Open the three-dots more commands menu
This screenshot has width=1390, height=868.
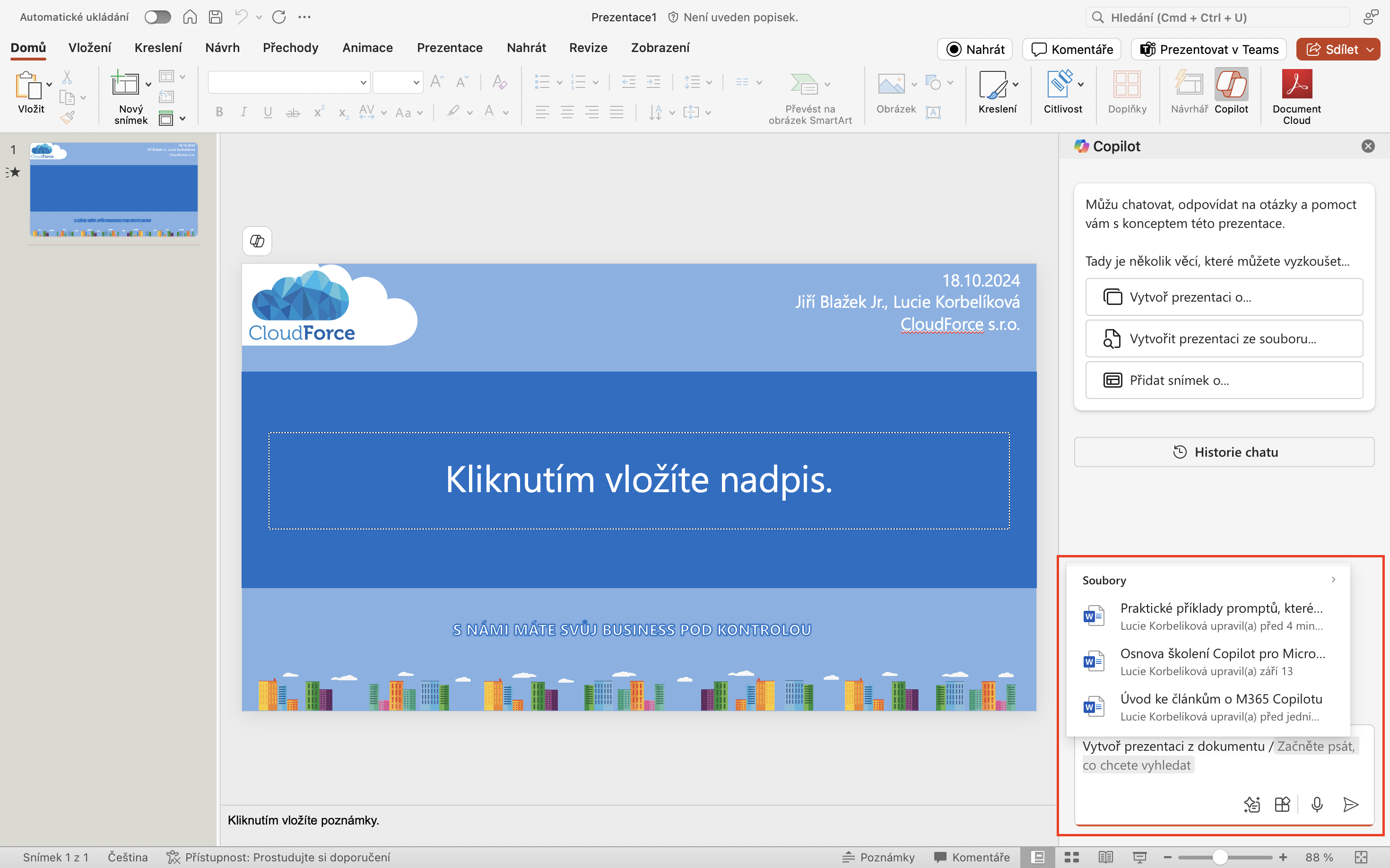305,17
